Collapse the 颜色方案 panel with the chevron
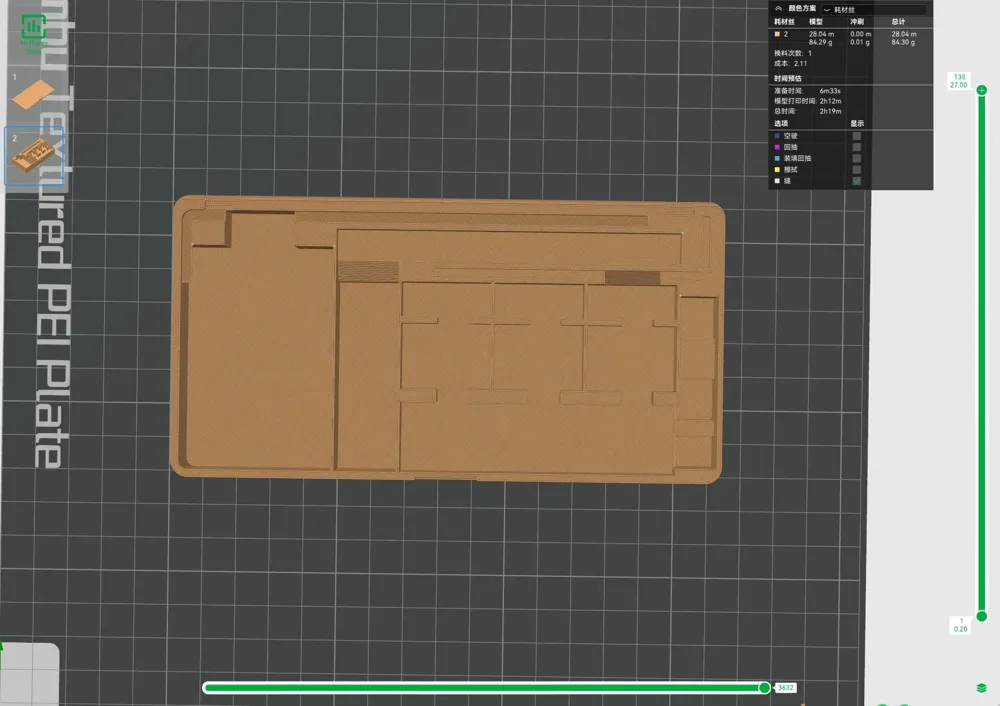This screenshot has height=706, width=1000. coord(778,8)
